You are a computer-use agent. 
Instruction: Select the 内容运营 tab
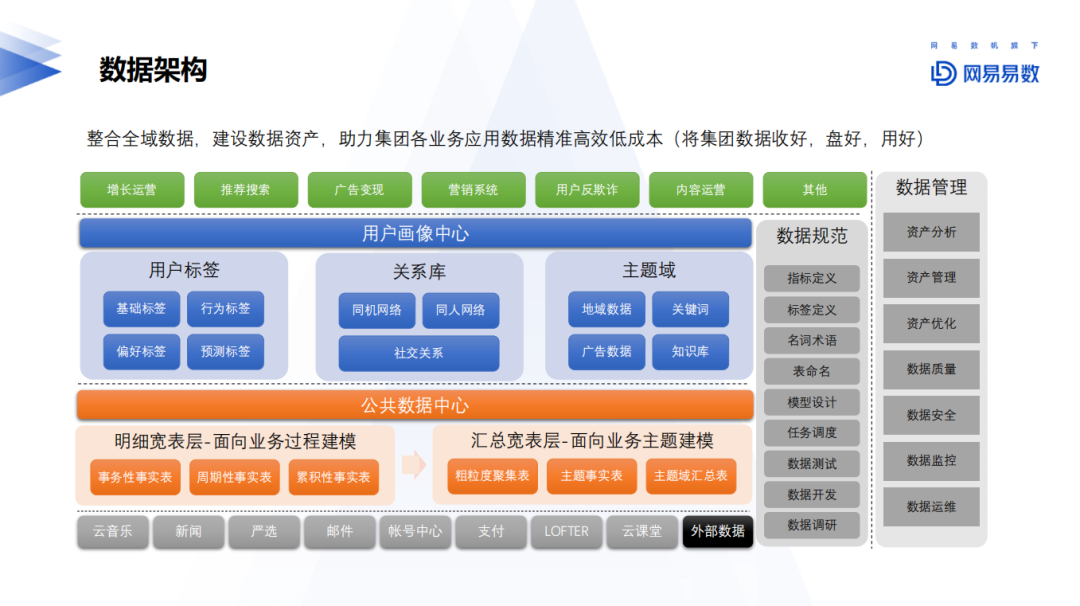700,189
